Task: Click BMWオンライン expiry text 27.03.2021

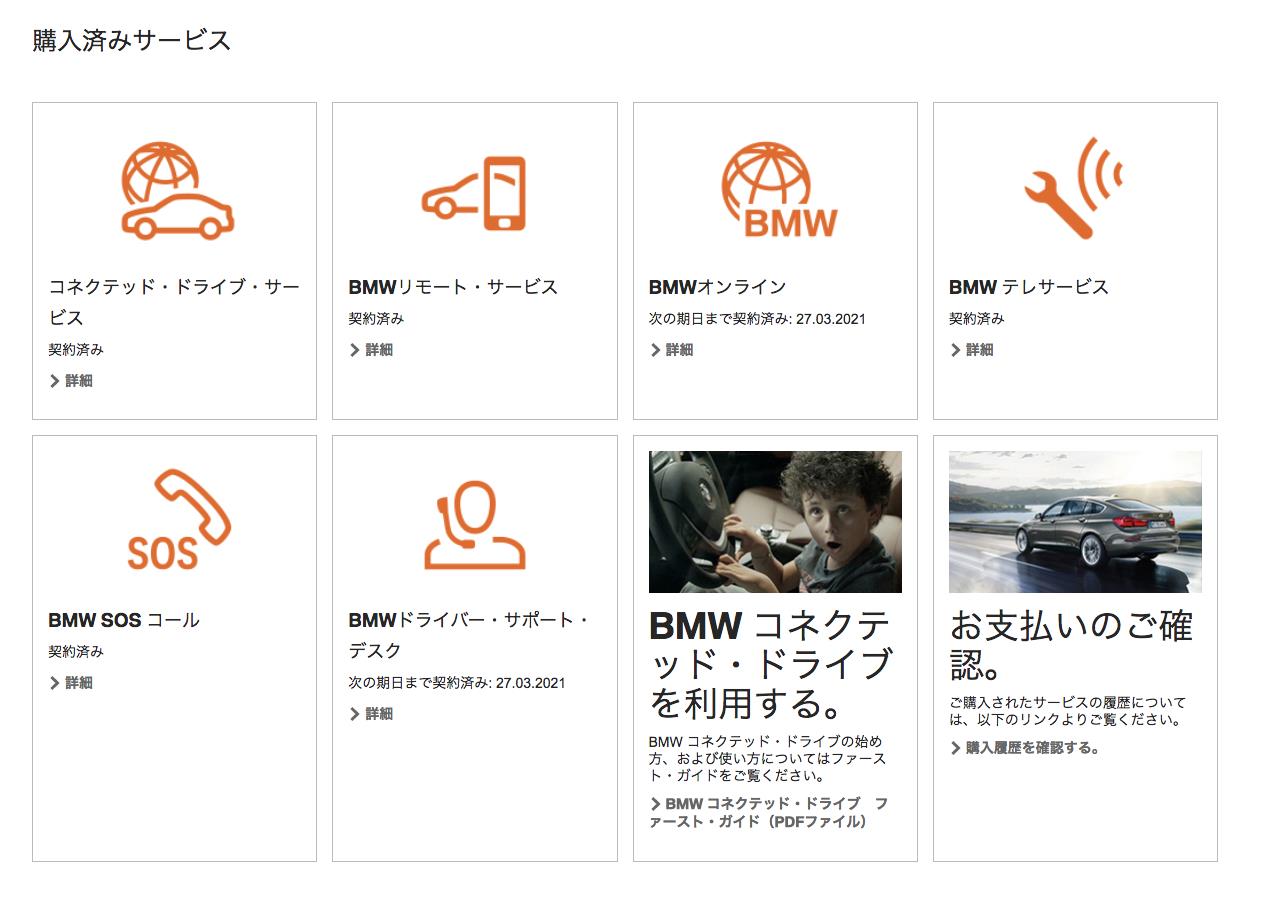Action: (x=757, y=319)
